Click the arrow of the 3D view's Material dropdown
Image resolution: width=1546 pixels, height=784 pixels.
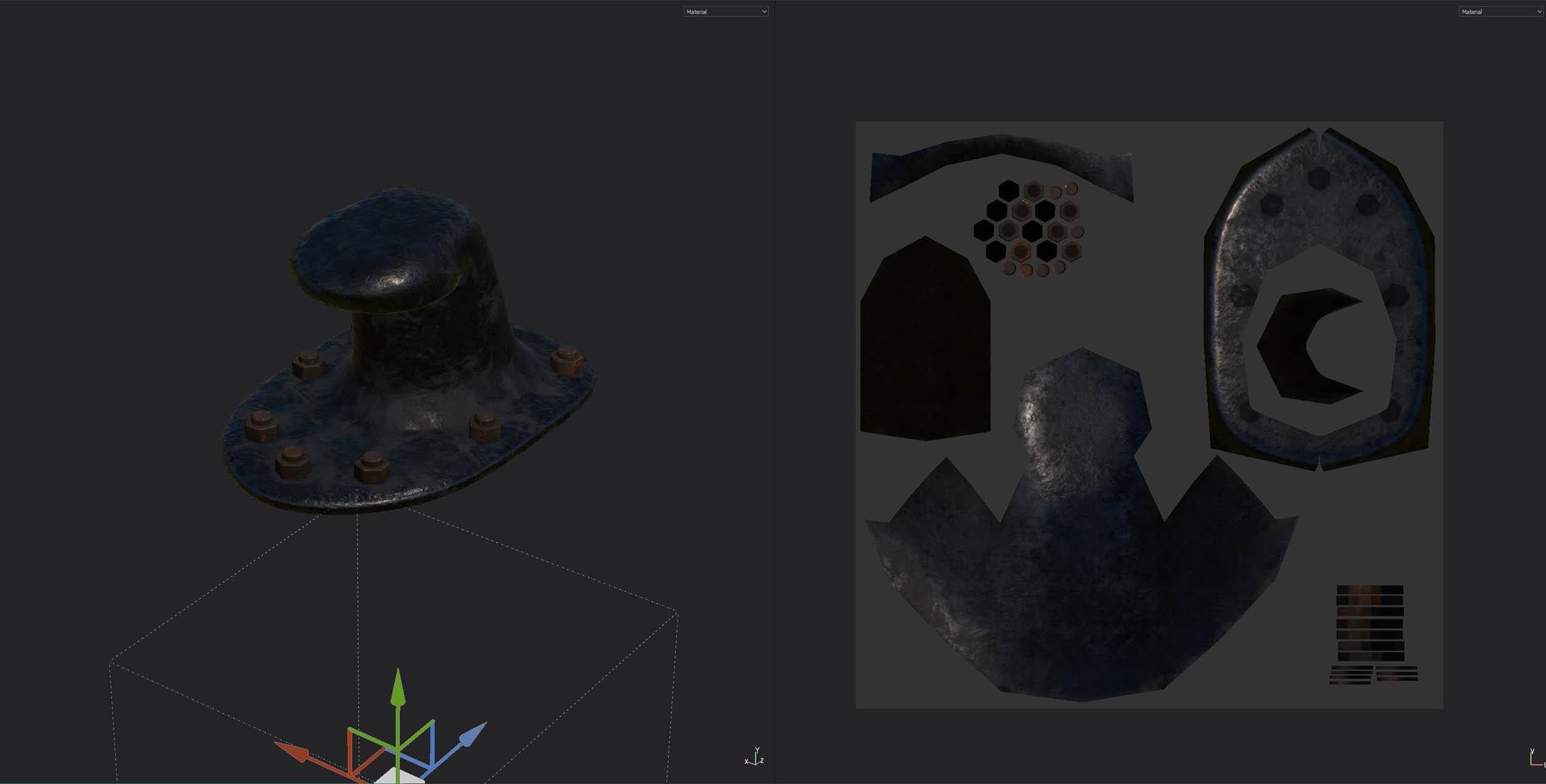click(764, 12)
